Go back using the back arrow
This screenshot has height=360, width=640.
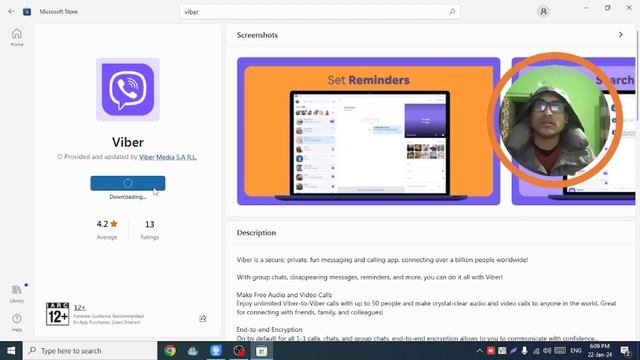pos(11,11)
